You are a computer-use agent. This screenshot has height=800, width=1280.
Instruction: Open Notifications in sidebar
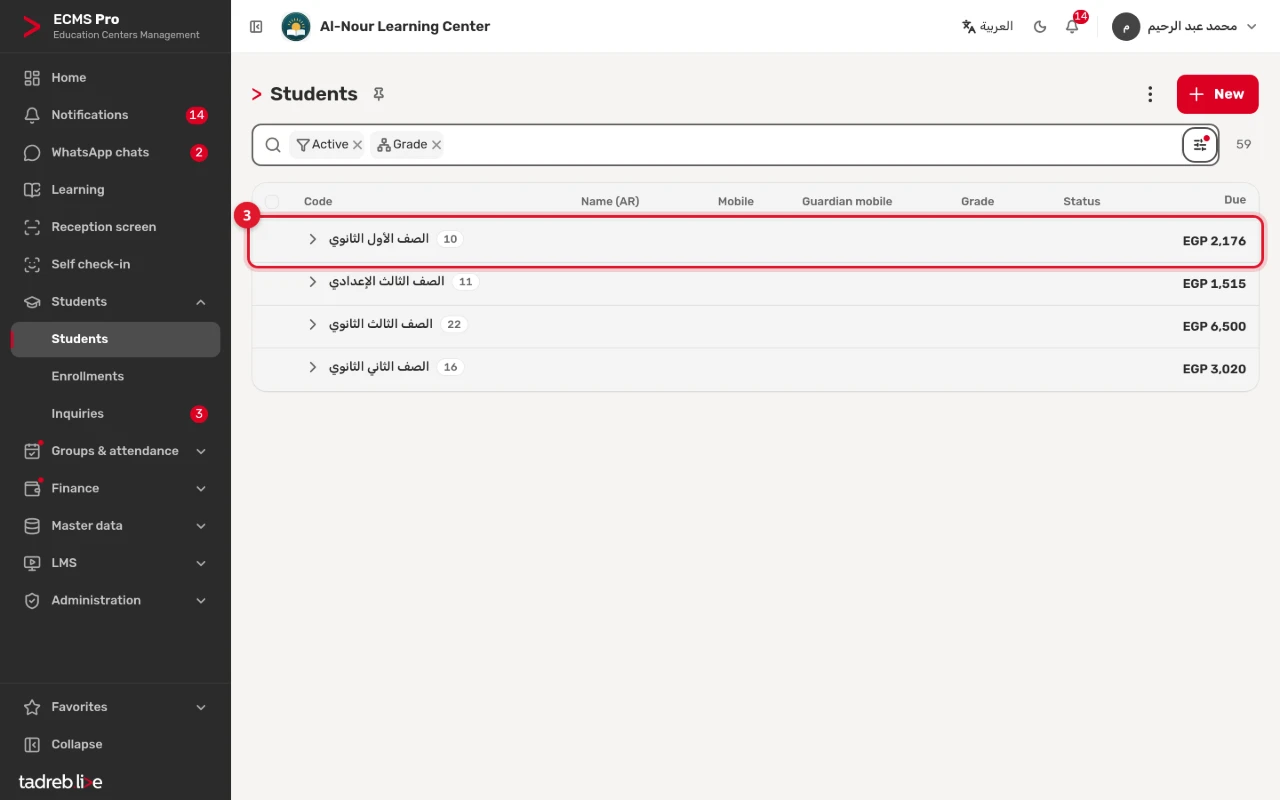pos(115,115)
